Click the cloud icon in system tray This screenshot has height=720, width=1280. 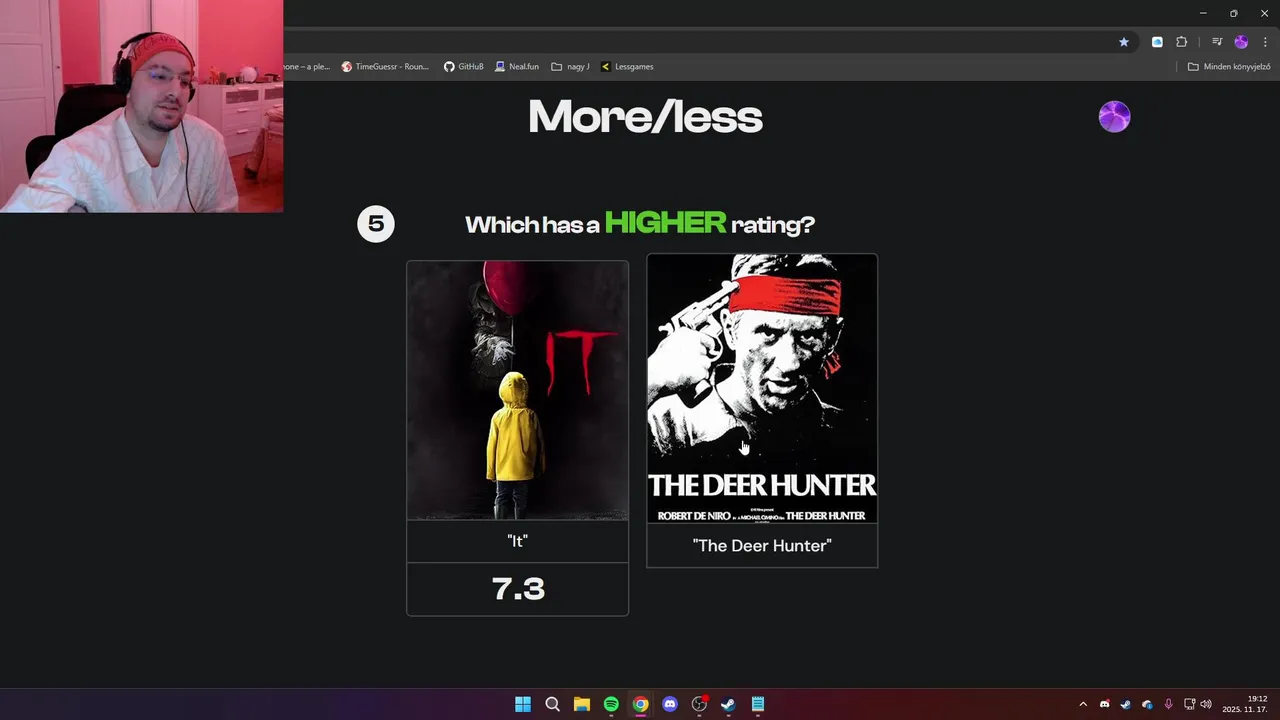click(x=1147, y=704)
